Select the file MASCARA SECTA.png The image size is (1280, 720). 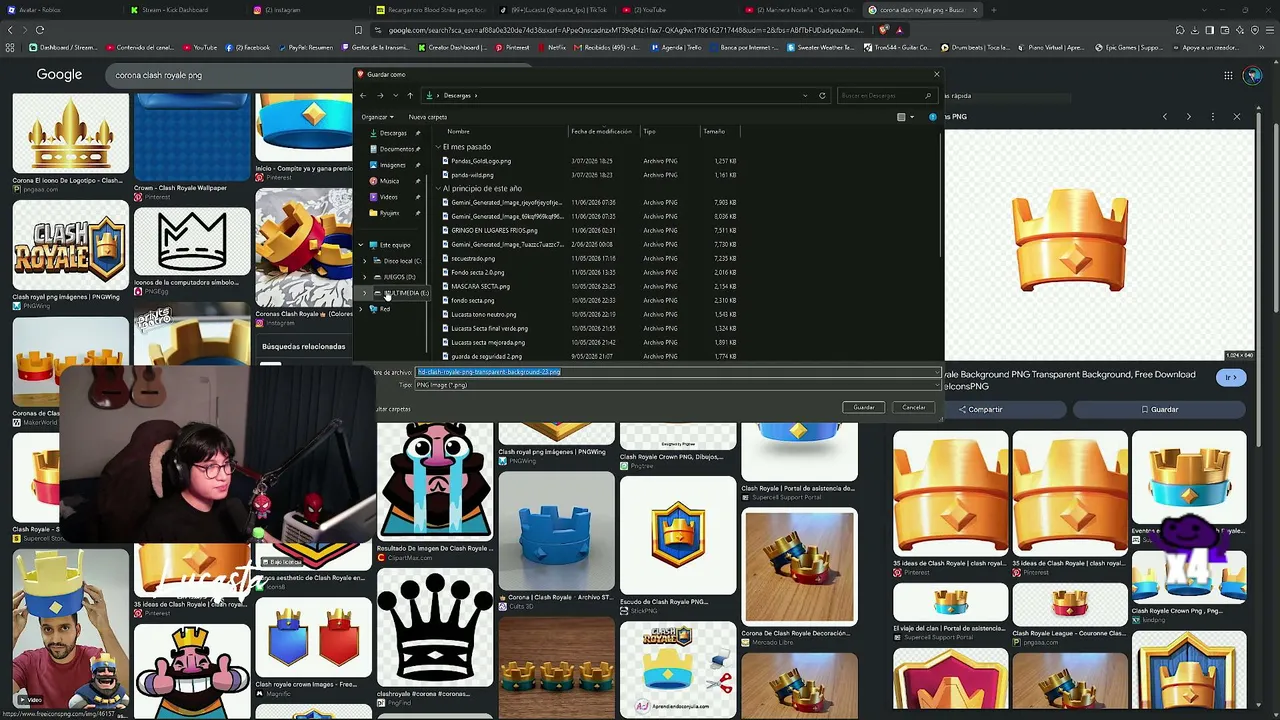tap(480, 286)
